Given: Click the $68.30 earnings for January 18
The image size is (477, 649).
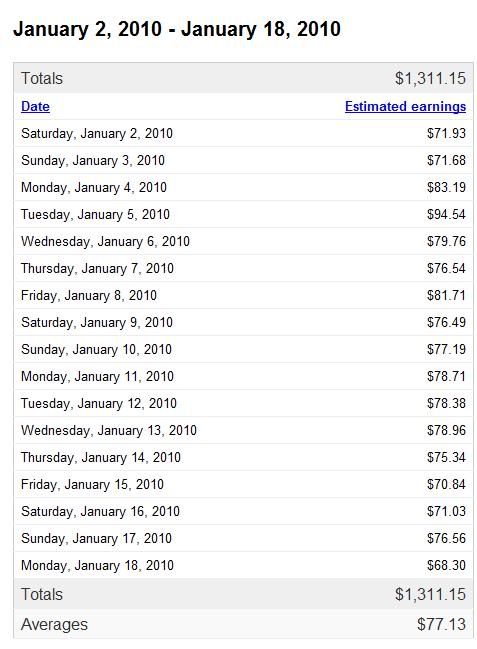Looking at the screenshot, I should click(x=446, y=565).
